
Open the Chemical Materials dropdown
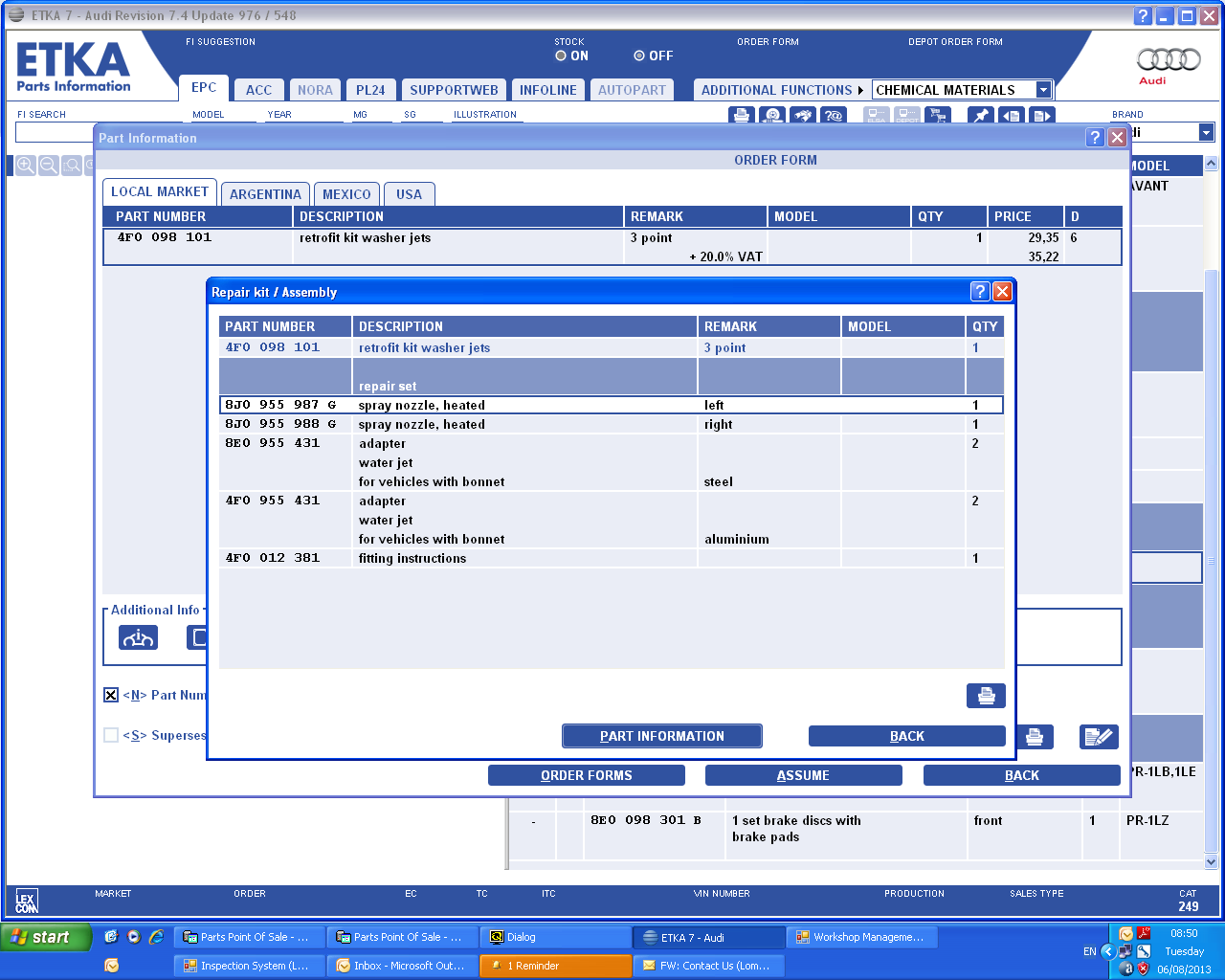pyautogui.click(x=1043, y=90)
